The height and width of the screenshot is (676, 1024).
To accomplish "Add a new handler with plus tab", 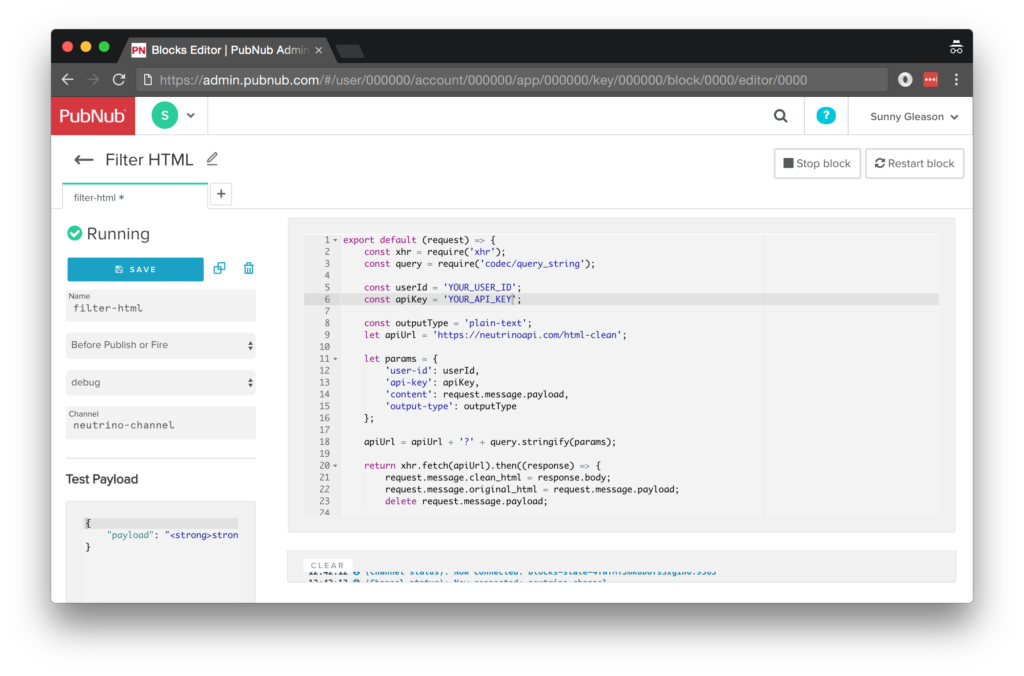I will pos(221,195).
